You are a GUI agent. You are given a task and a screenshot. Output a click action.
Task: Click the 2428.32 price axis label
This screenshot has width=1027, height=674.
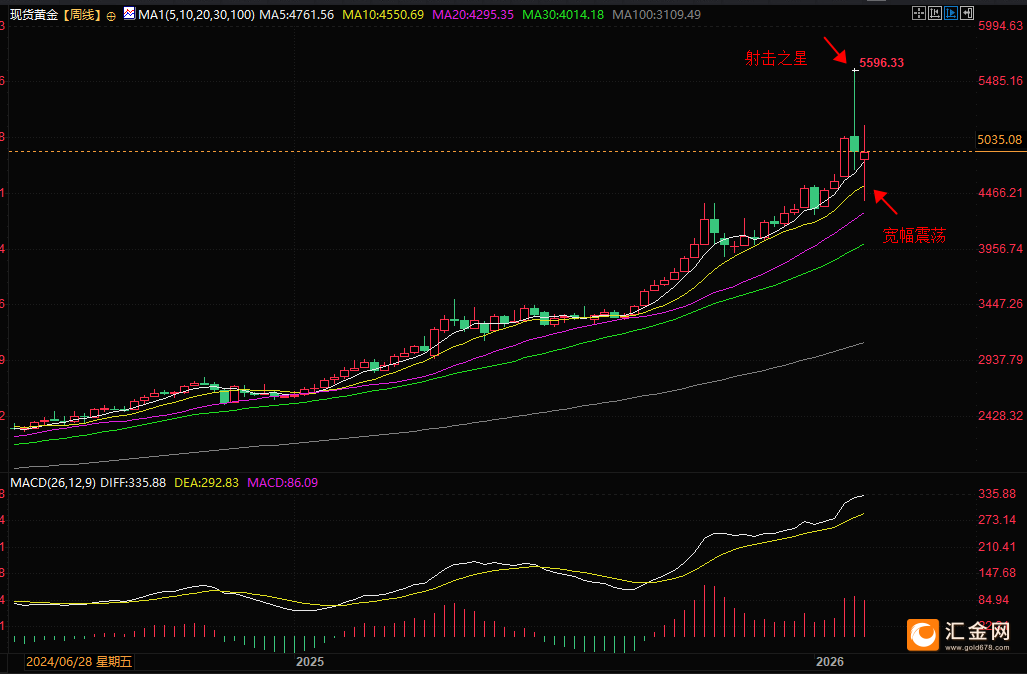1000,416
